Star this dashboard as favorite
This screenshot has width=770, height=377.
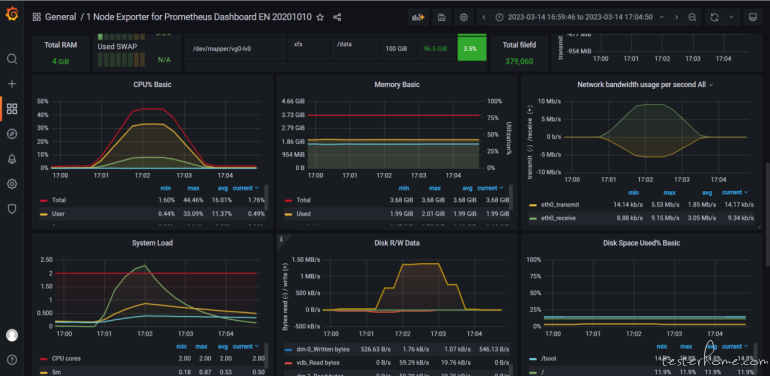click(320, 17)
